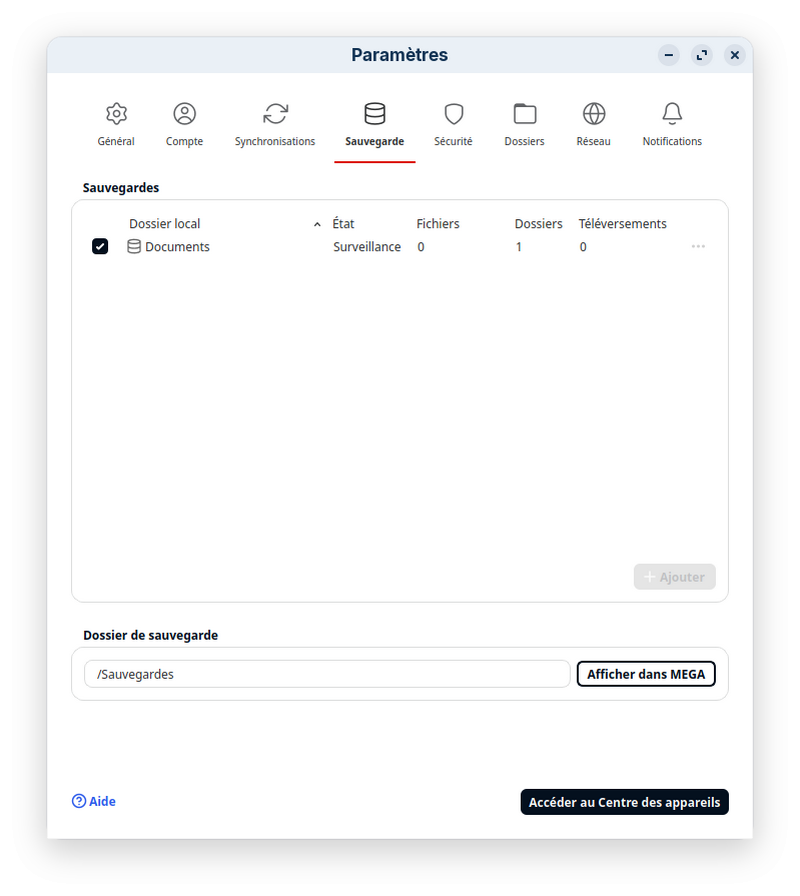Select the Dossiers folder icon
This screenshot has height=896, width=800.
(x=524, y=114)
